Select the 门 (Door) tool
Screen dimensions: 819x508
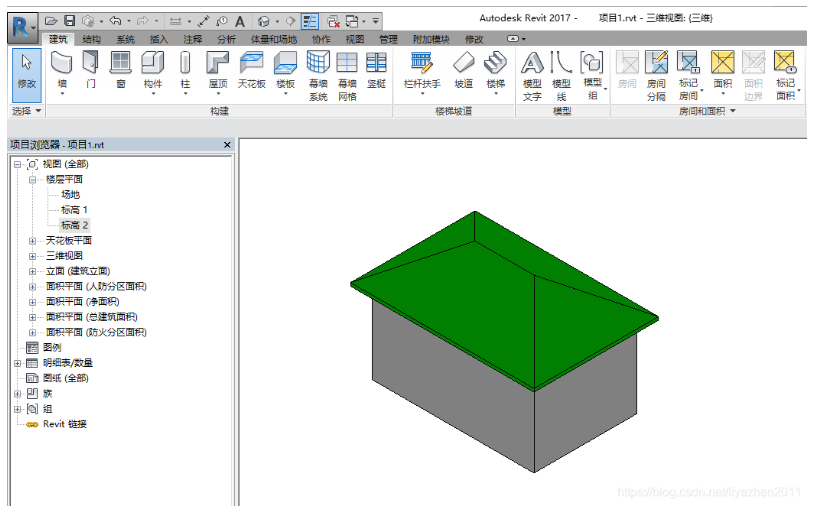[91, 70]
